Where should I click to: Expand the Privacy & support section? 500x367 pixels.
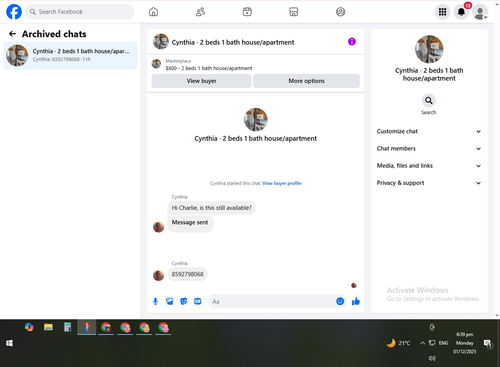[x=429, y=183]
